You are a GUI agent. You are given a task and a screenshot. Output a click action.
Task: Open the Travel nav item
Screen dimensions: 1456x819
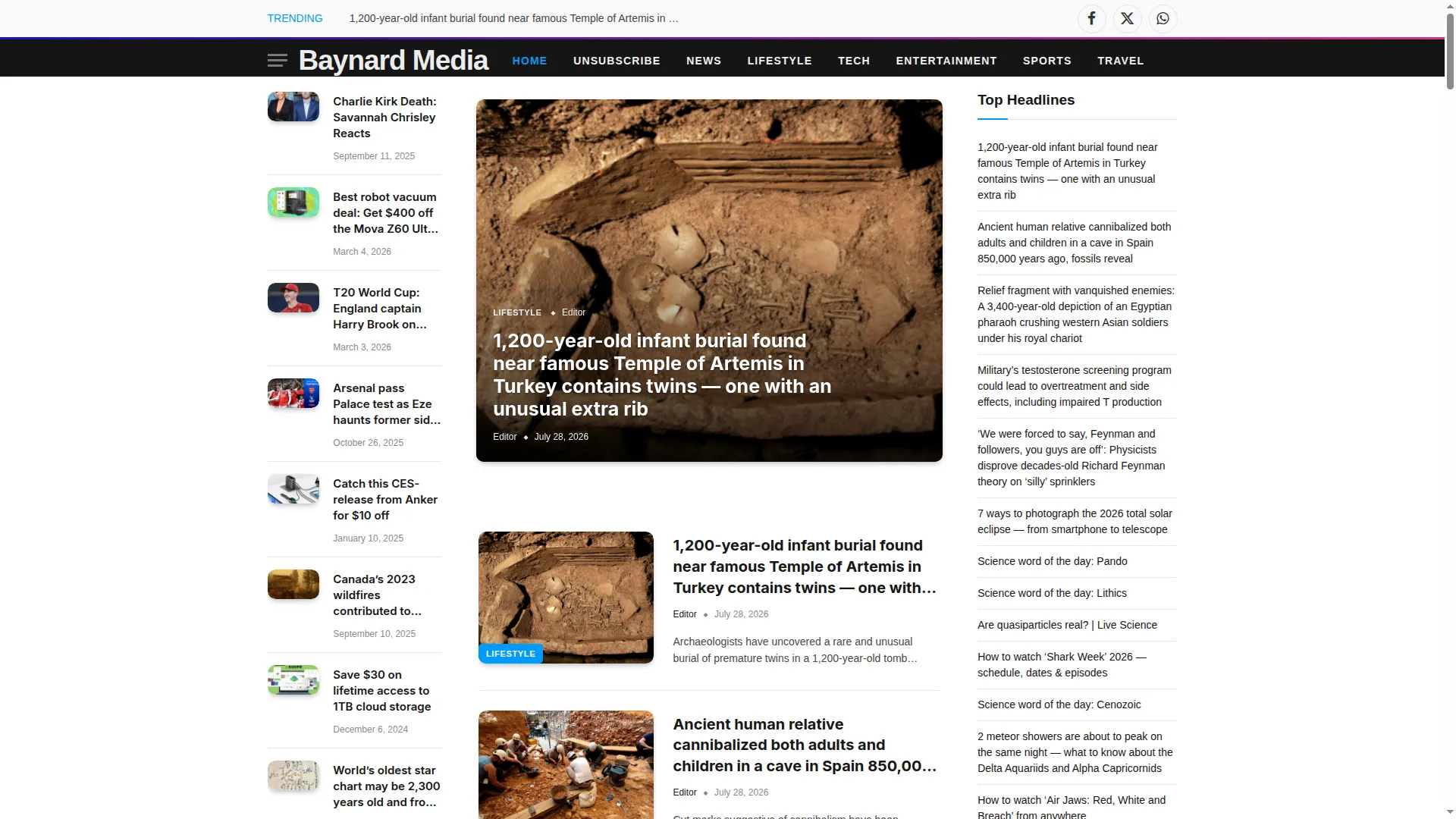click(x=1121, y=61)
